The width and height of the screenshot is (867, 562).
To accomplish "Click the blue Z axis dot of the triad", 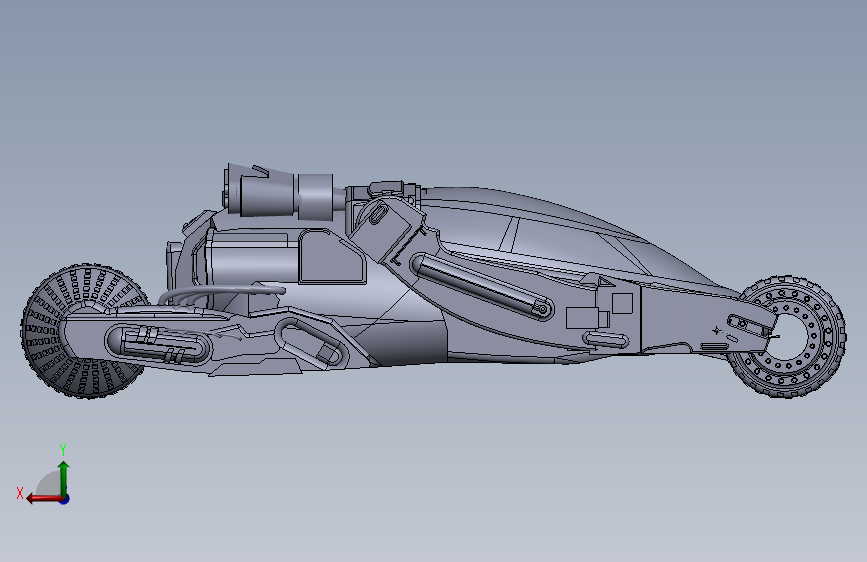I will 65,499.
